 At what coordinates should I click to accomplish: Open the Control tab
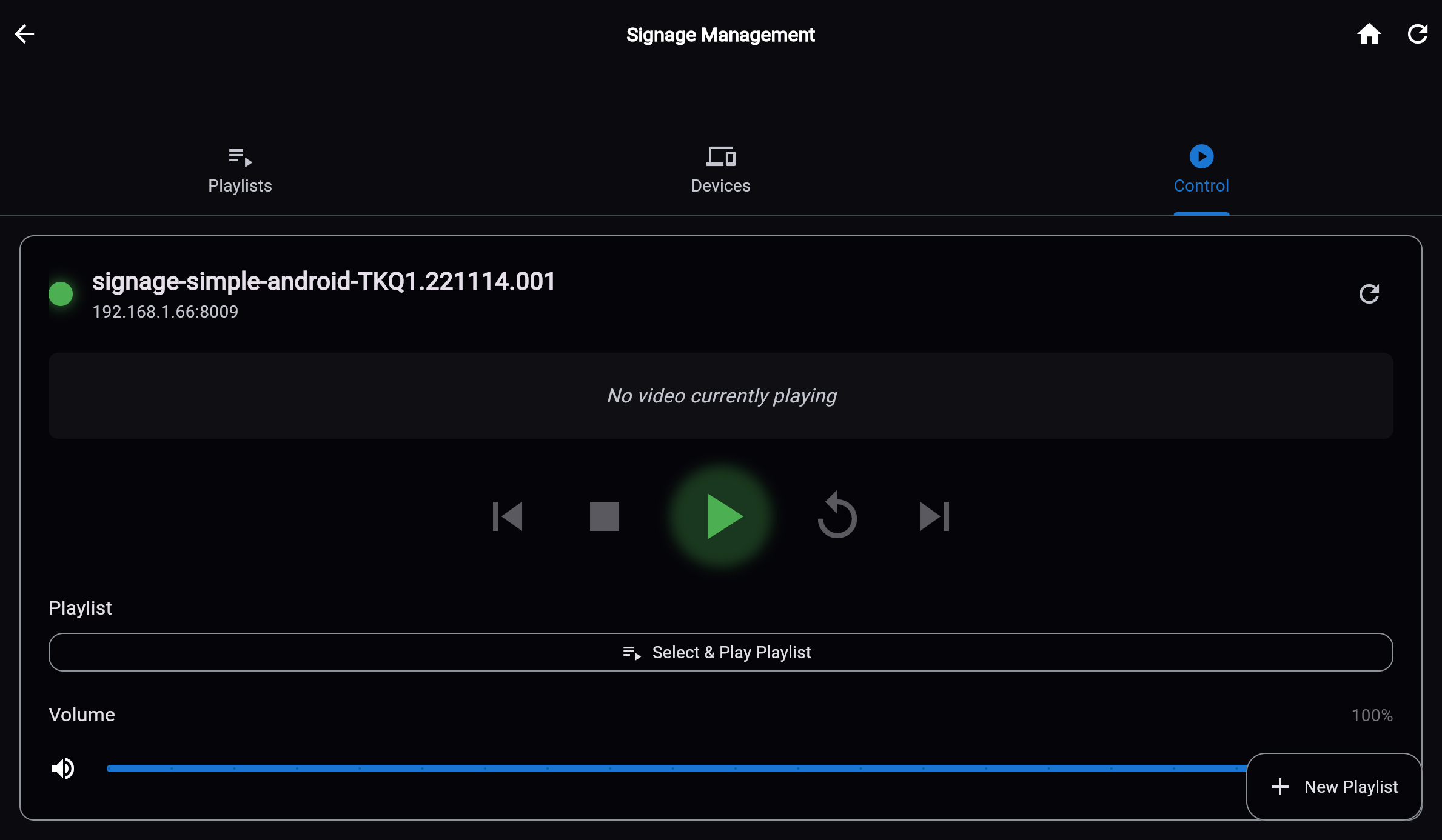(1201, 171)
